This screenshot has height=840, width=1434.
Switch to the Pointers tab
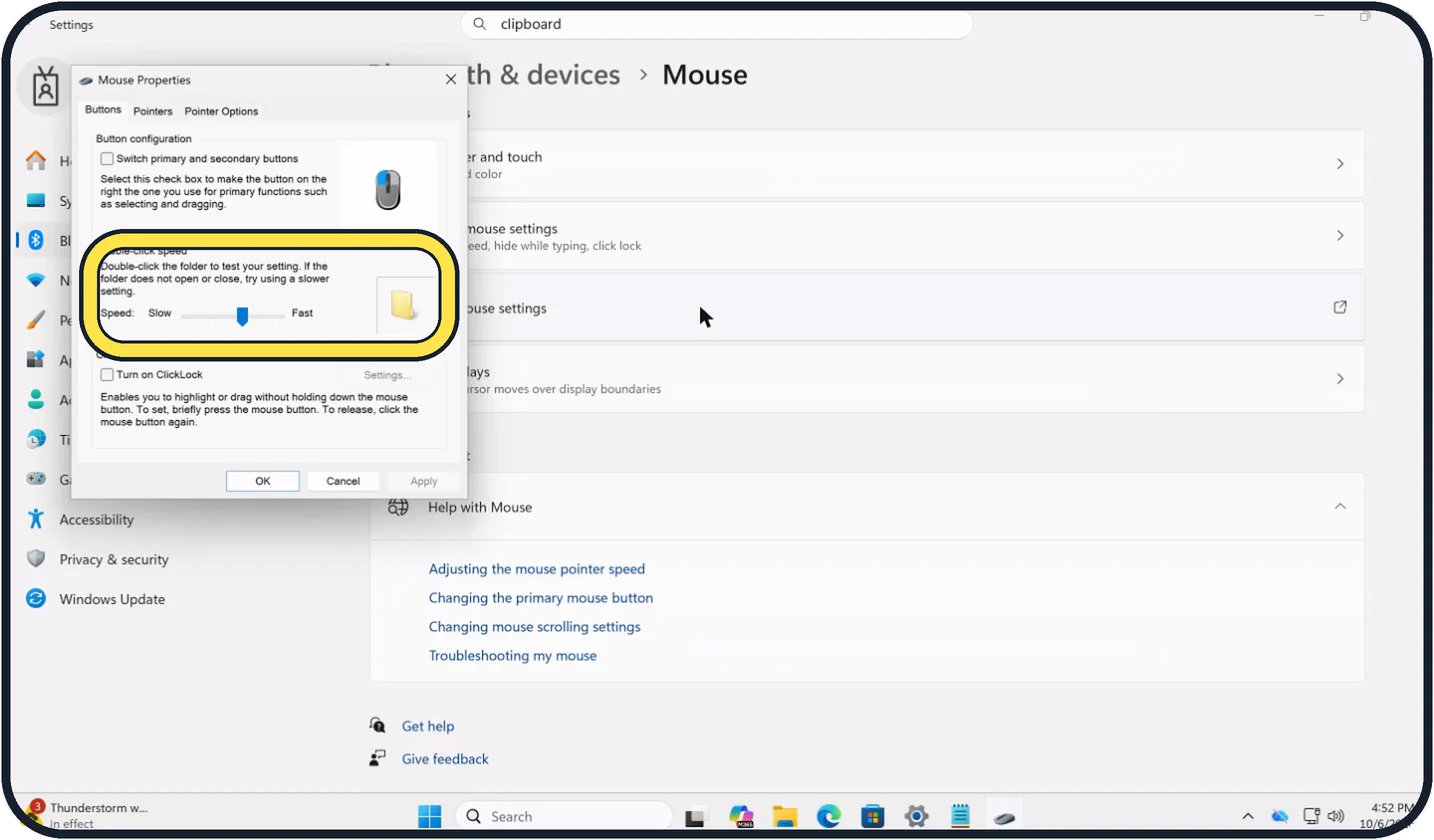point(153,111)
